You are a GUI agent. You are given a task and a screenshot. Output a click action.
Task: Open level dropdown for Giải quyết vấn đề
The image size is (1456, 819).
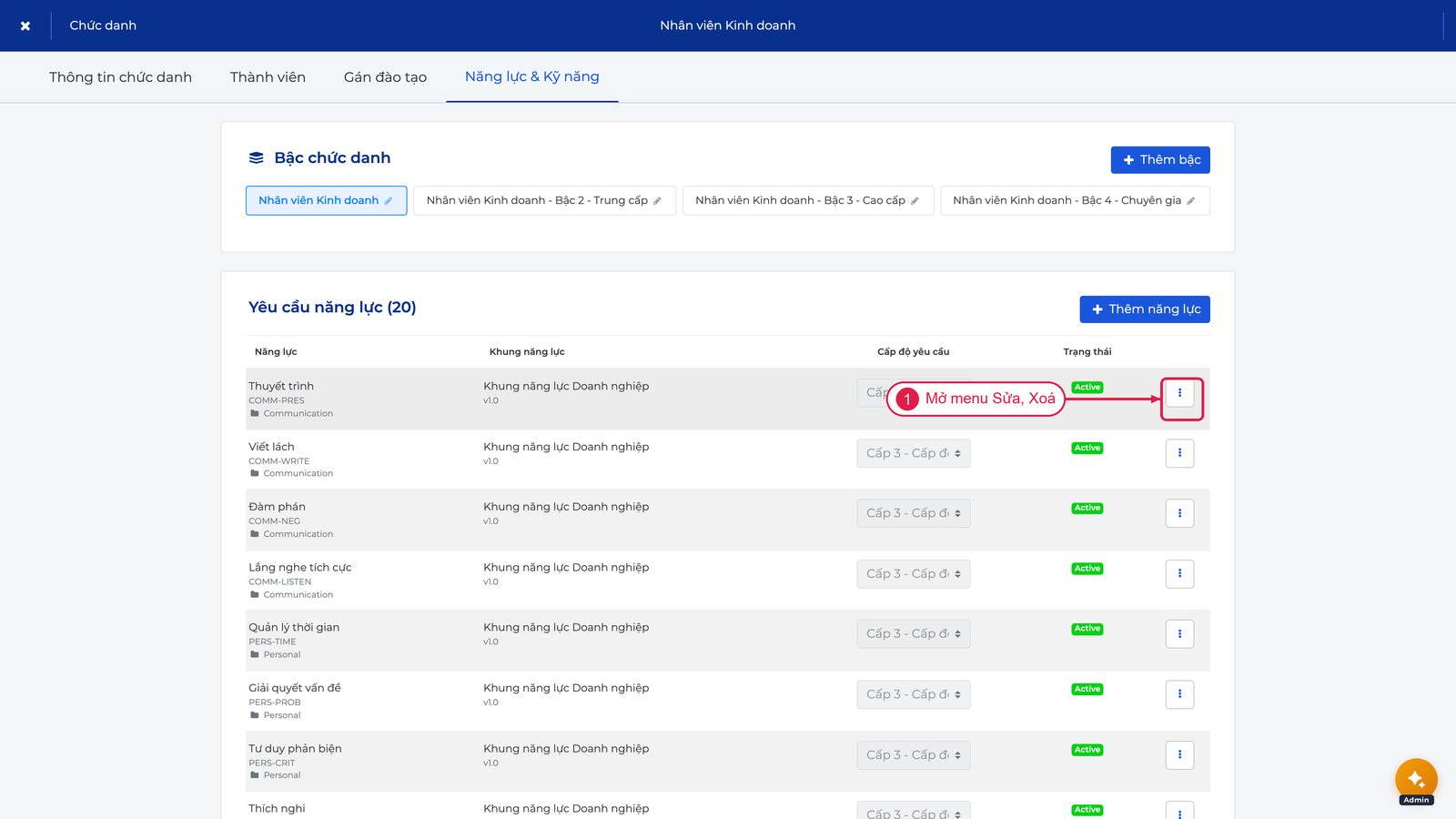[x=914, y=694]
